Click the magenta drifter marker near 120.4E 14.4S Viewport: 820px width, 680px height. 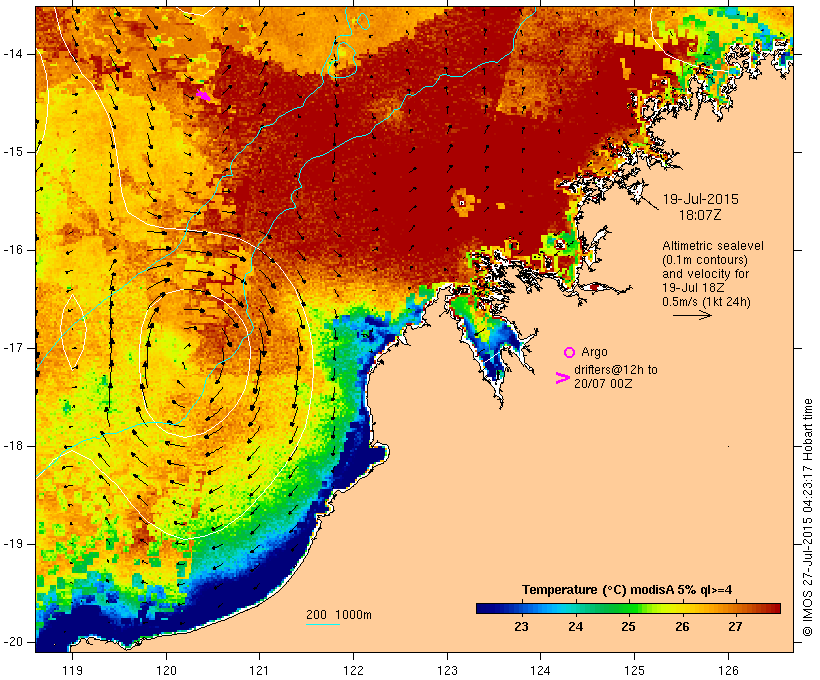coord(203,95)
